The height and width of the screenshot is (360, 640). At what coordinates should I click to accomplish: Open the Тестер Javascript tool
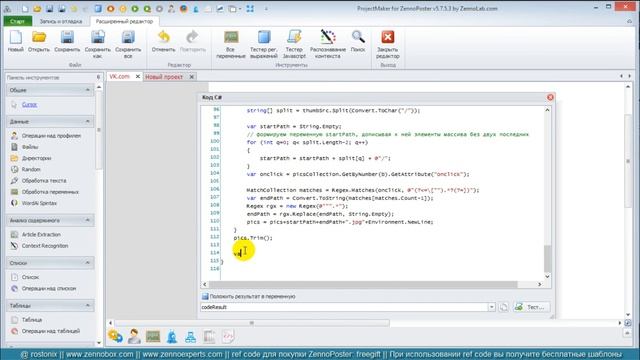[294, 44]
